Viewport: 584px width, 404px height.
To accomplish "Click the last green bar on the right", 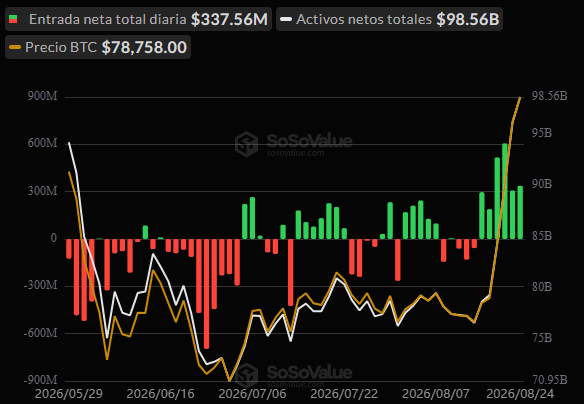I will click(520, 212).
